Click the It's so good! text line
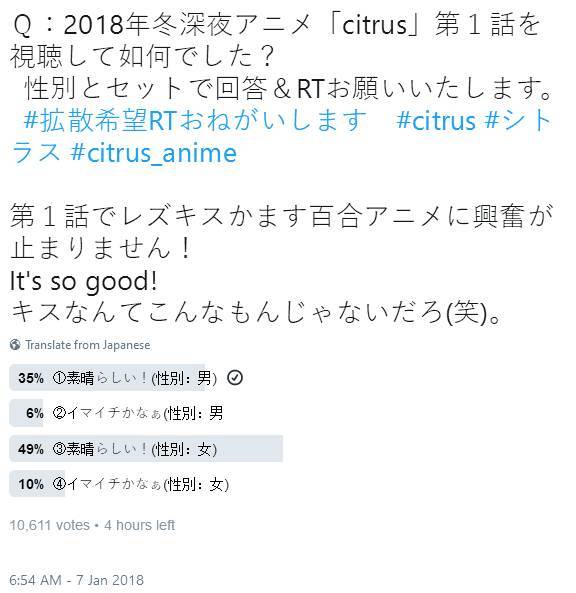This screenshot has width=576, height=593. click(x=83, y=281)
